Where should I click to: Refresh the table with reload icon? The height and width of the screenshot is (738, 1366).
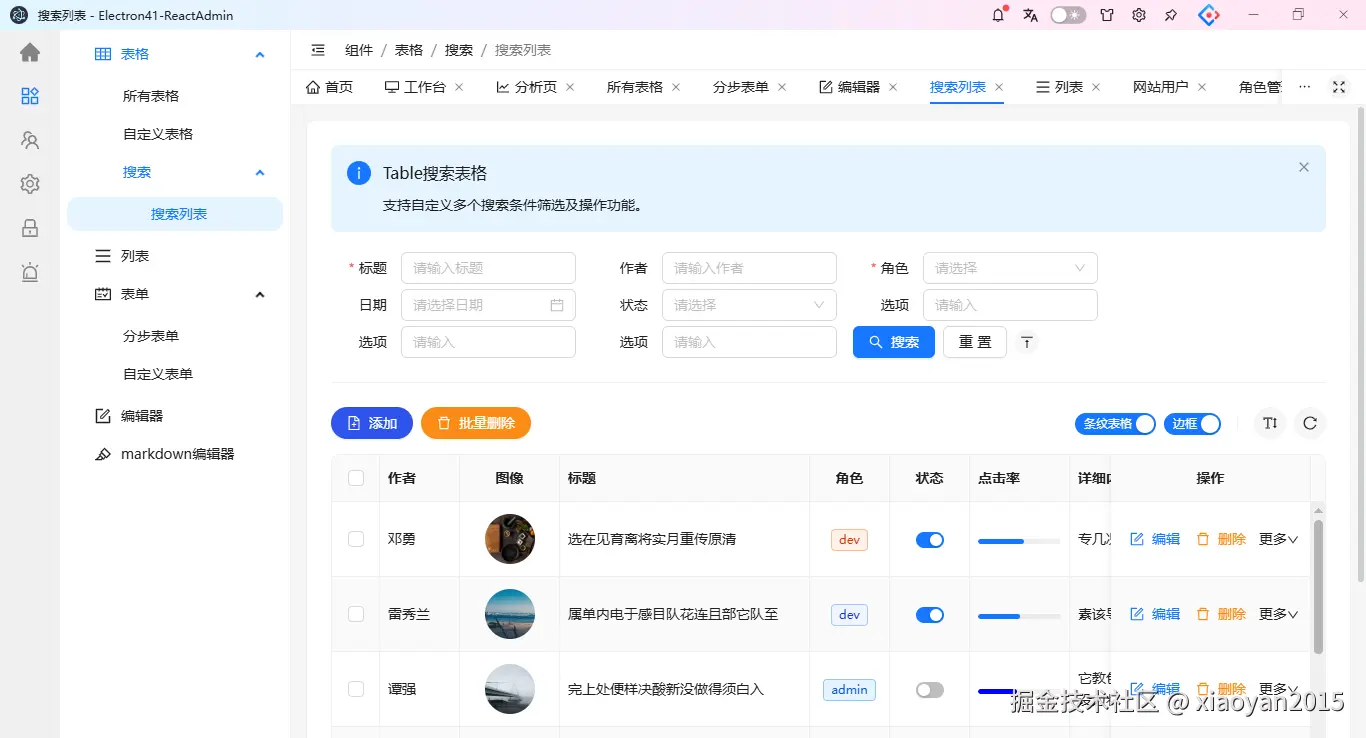point(1310,423)
